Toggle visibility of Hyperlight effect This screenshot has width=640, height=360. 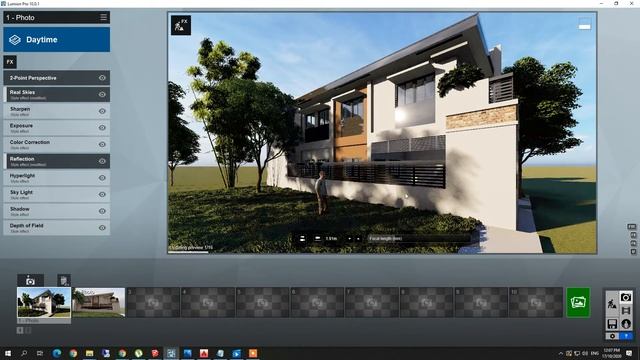coord(102,178)
